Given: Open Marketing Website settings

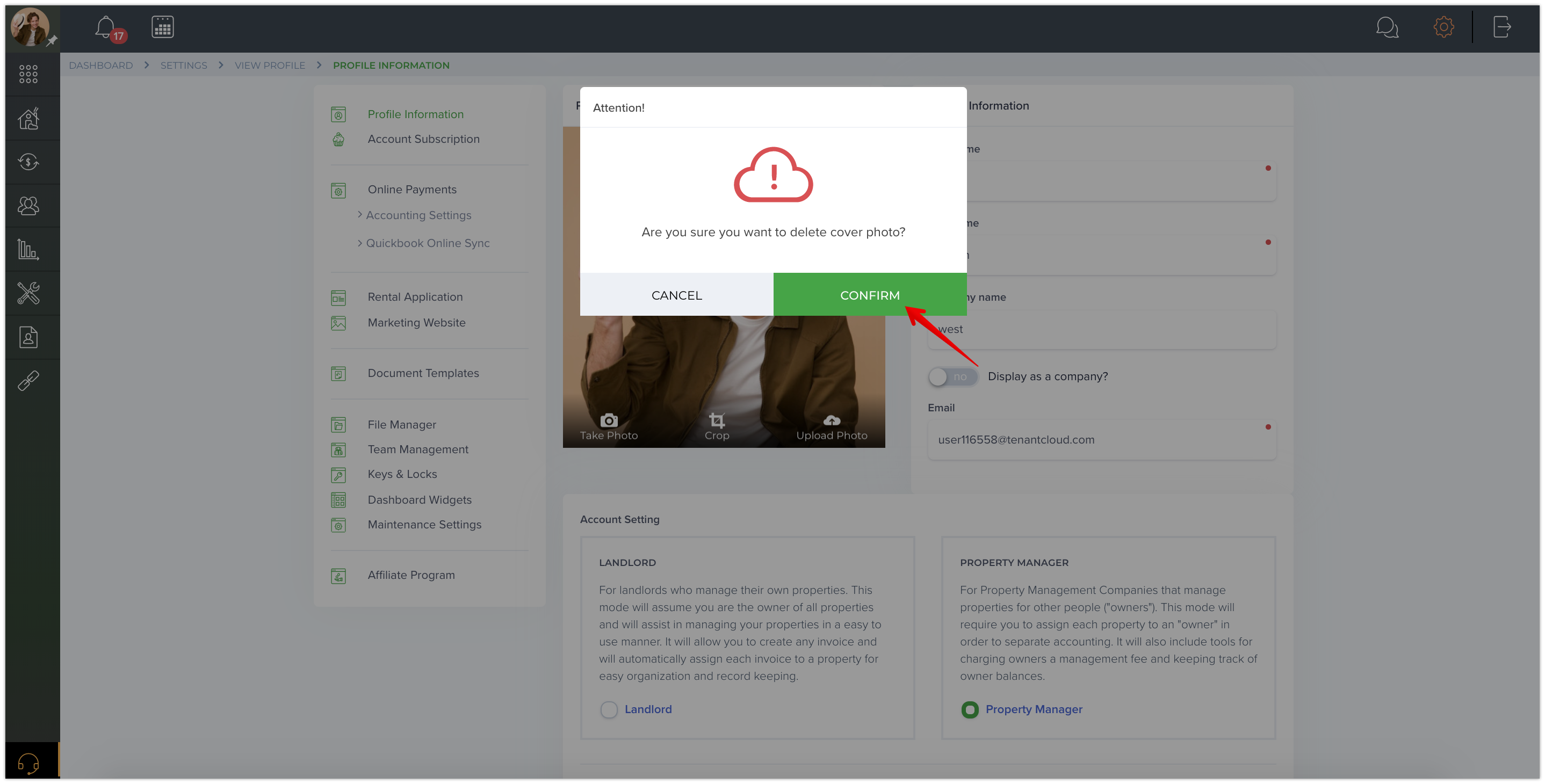Looking at the screenshot, I should coord(416,323).
